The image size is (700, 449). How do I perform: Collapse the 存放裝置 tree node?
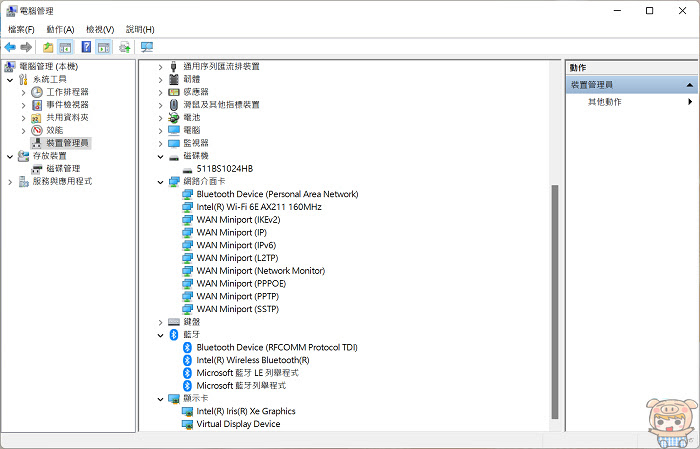coord(10,157)
